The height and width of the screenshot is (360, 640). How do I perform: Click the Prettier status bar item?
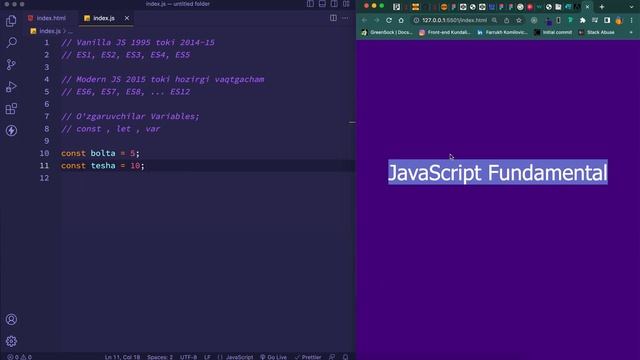pos(308,357)
